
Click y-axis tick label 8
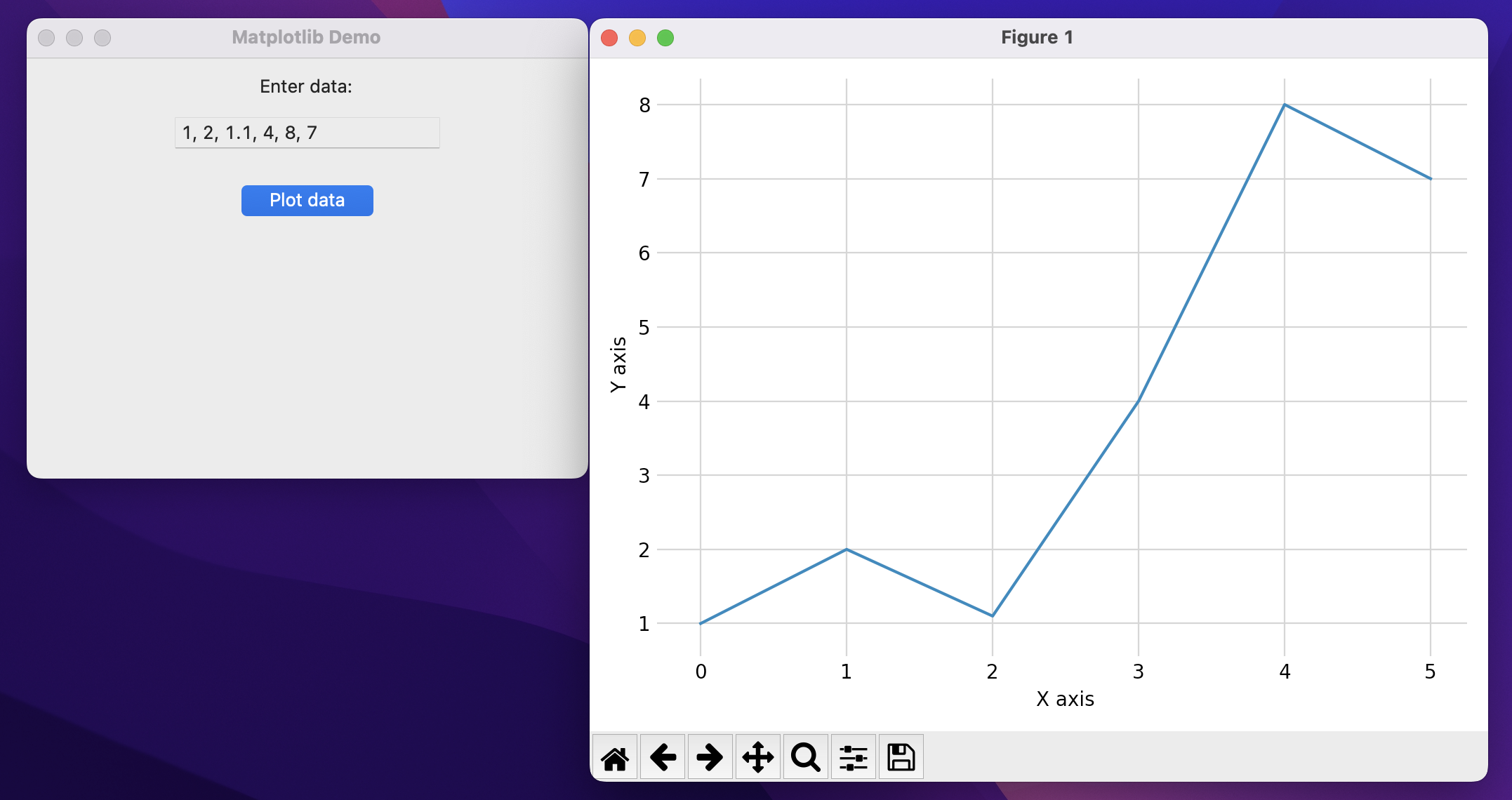point(644,105)
